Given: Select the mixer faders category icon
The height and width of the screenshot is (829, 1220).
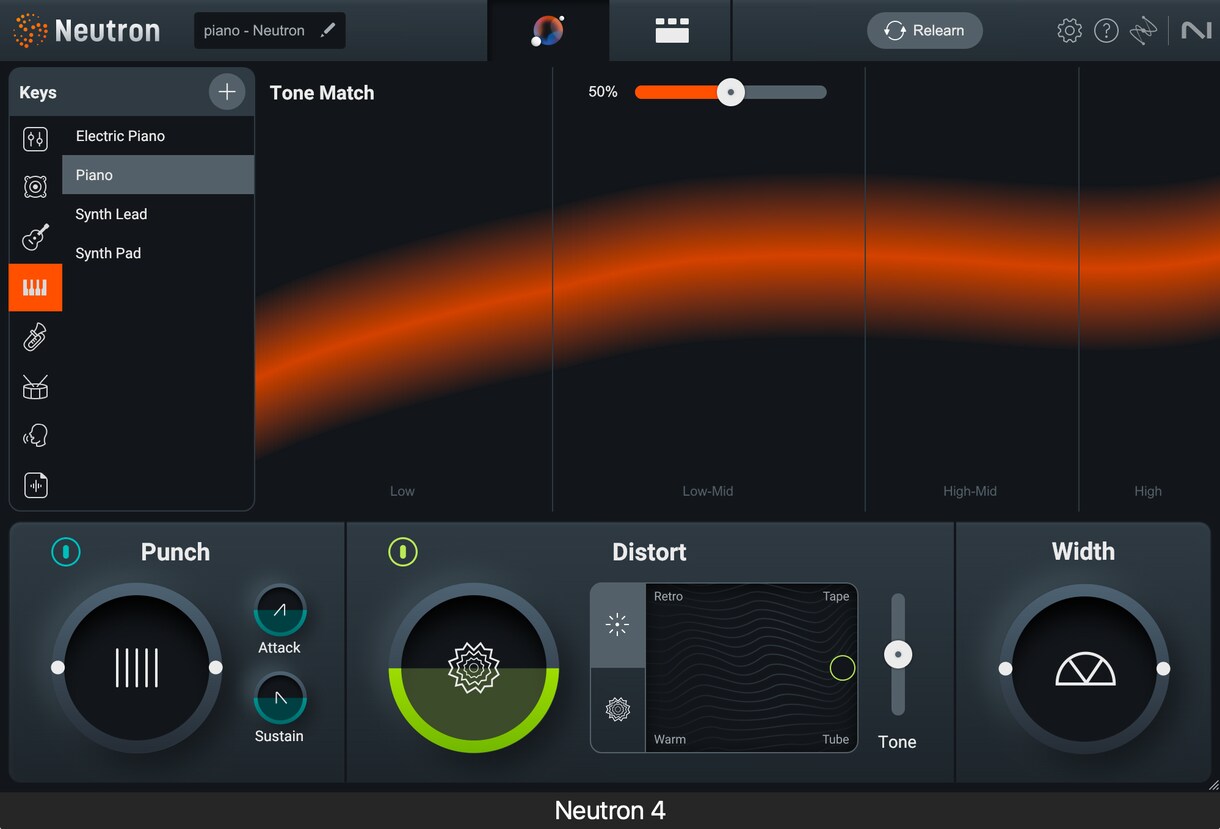Looking at the screenshot, I should (35, 140).
